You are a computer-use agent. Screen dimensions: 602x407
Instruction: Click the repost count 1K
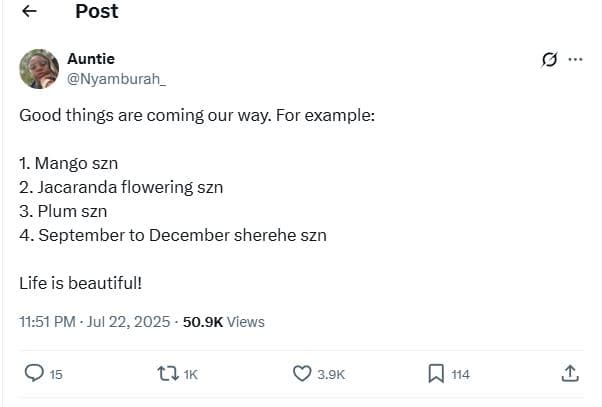tap(191, 374)
